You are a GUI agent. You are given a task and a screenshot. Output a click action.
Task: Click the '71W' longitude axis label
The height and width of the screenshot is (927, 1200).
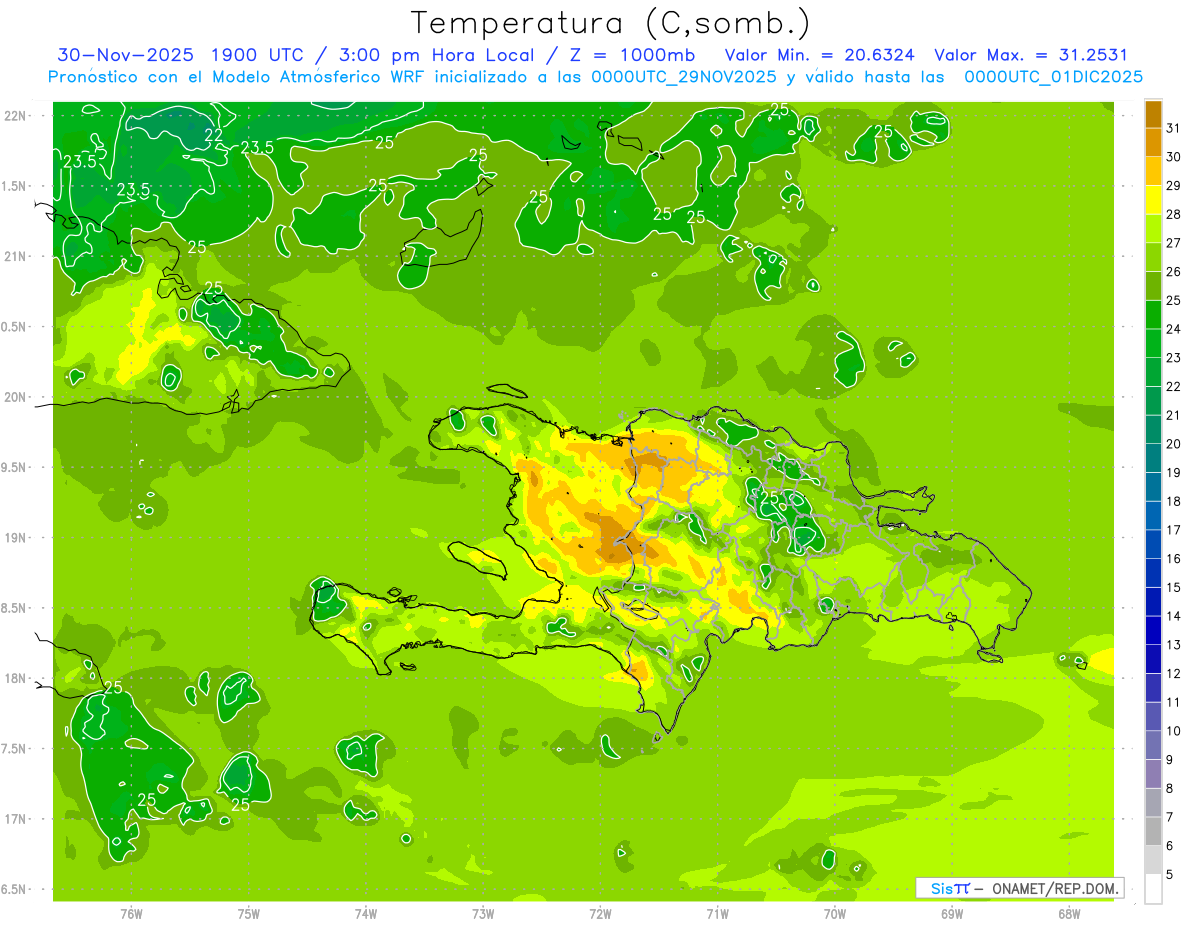717,914
